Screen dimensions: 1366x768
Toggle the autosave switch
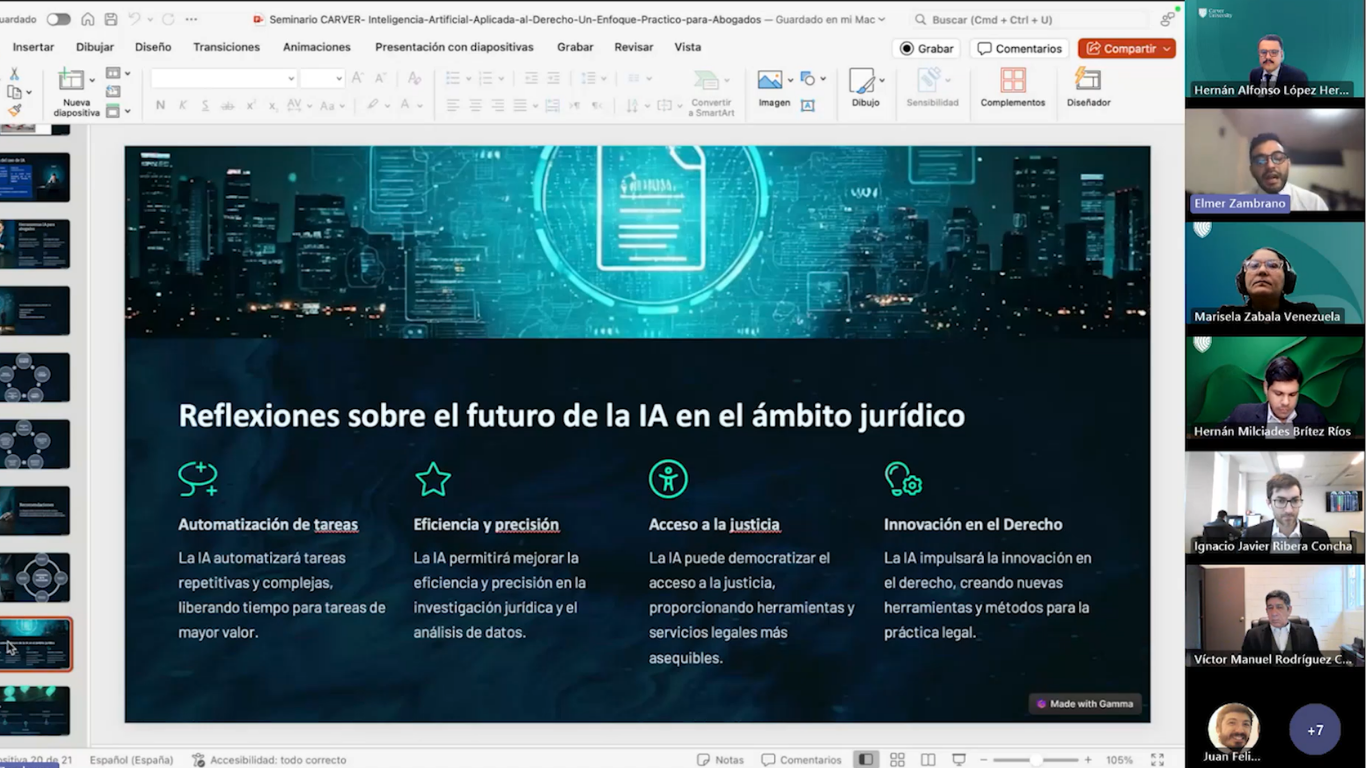pos(58,19)
